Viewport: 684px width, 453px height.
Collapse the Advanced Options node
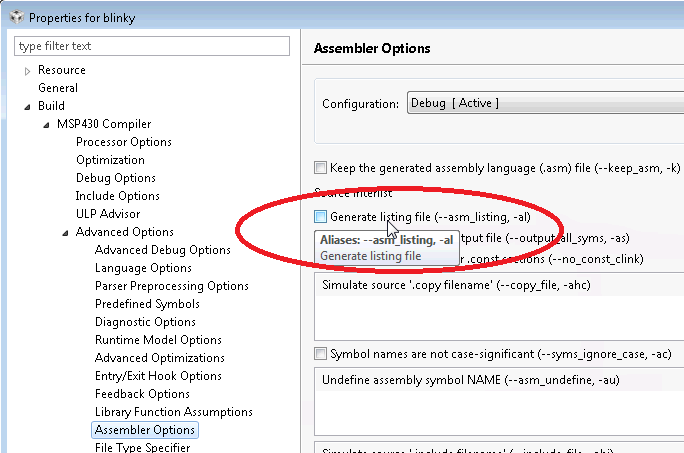[65, 232]
